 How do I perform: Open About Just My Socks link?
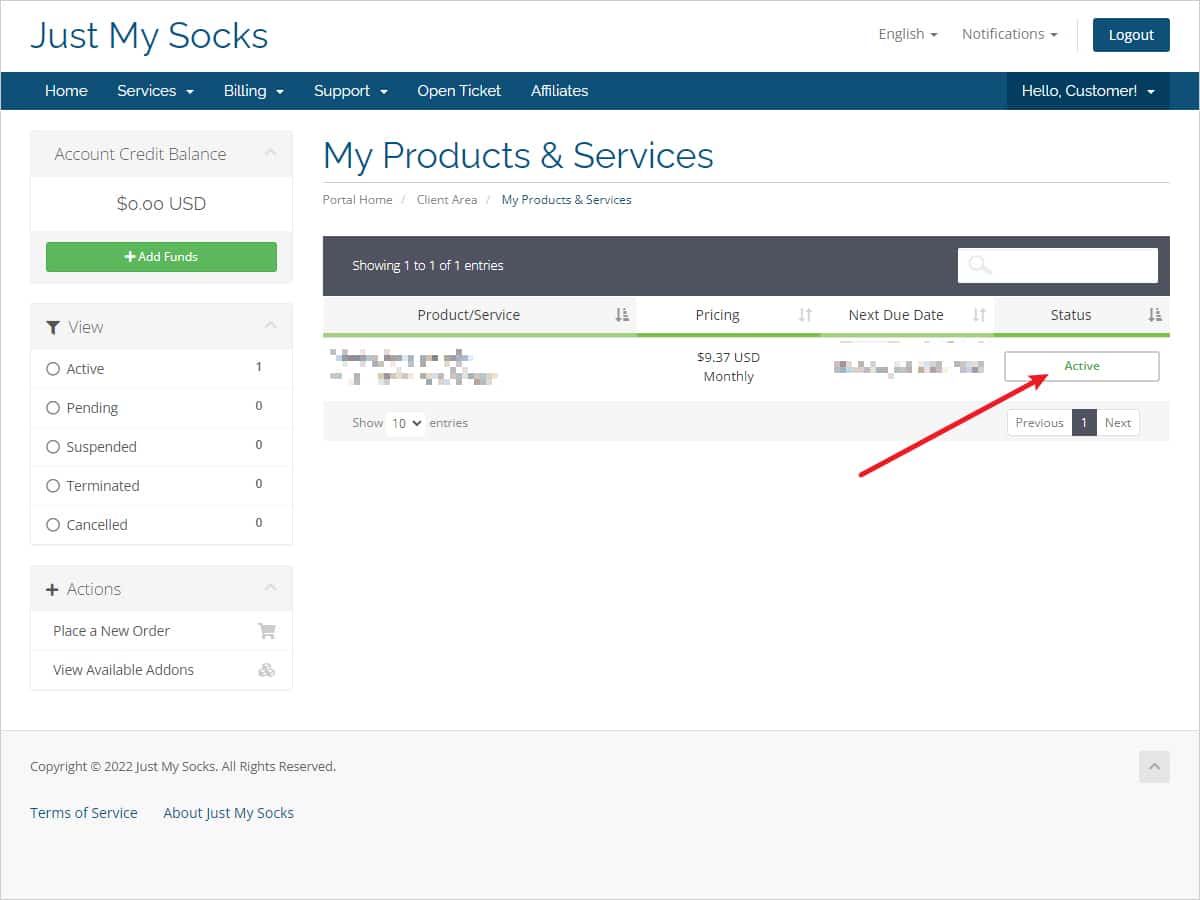pos(229,813)
